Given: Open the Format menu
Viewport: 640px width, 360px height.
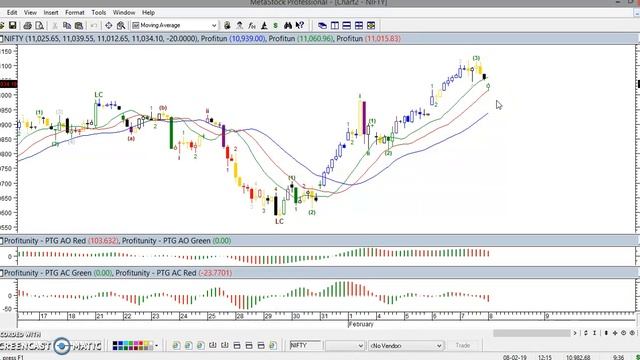Looking at the screenshot, I should (75, 13).
